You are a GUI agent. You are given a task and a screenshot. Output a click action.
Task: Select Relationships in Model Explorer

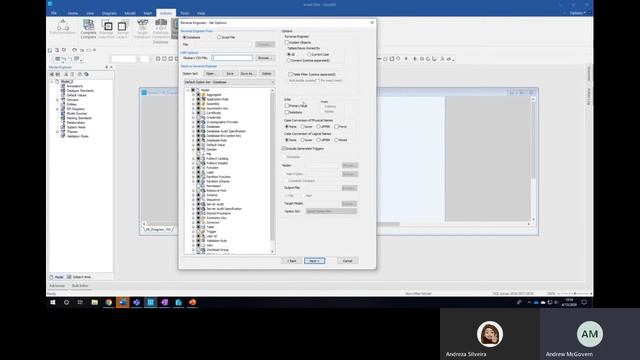click(76, 122)
